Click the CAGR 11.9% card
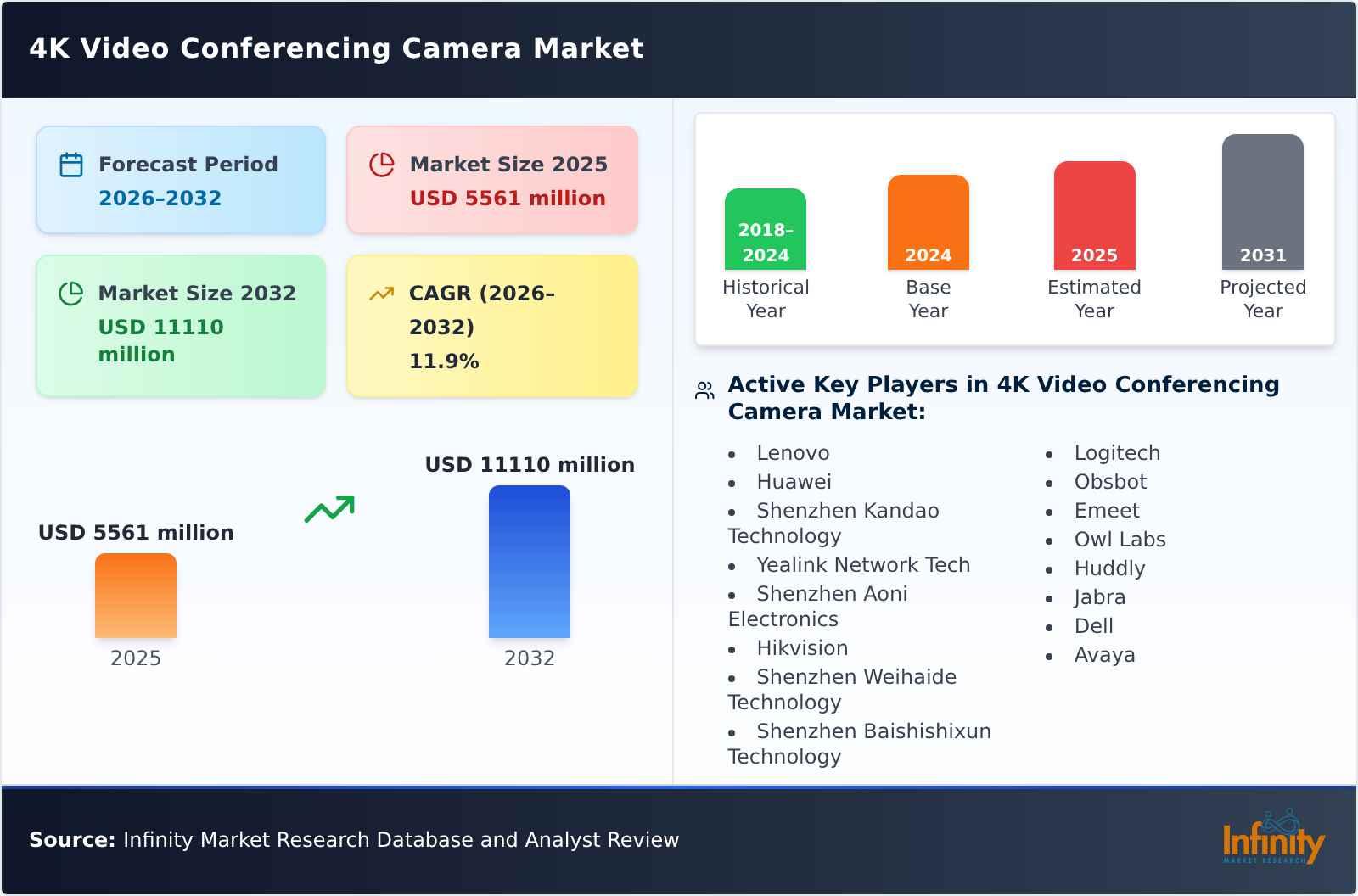This screenshot has width=1358, height=896. point(491,325)
